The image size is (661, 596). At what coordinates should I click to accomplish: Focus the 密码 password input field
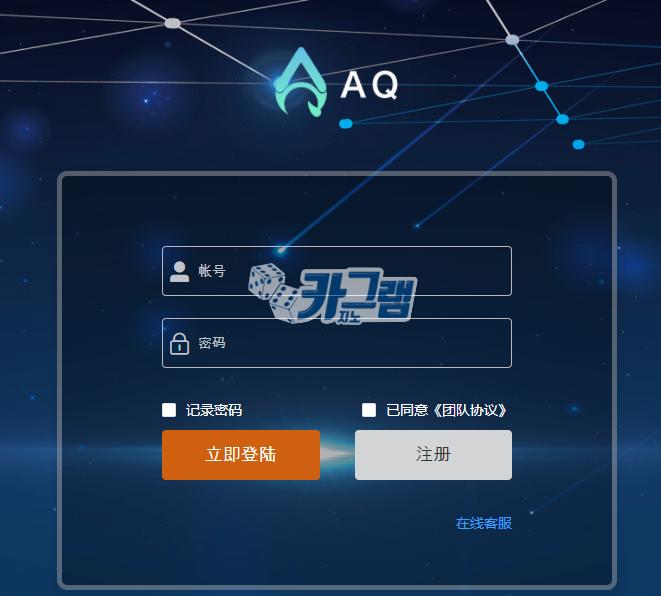pos(337,343)
